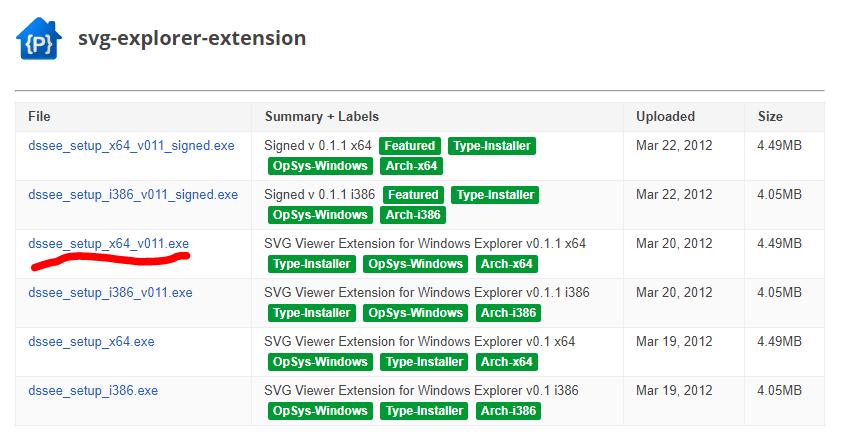The width and height of the screenshot is (843, 439).
Task: Click the Size column header
Action: [770, 117]
